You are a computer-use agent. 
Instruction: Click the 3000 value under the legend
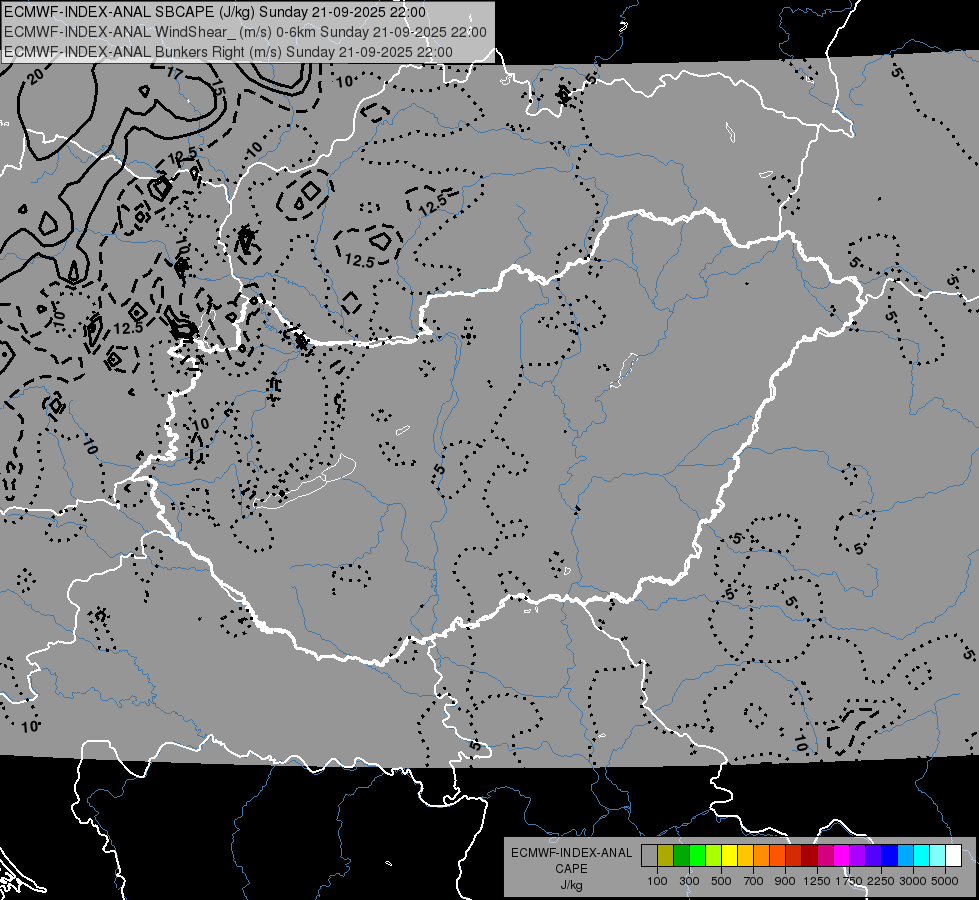click(x=913, y=881)
